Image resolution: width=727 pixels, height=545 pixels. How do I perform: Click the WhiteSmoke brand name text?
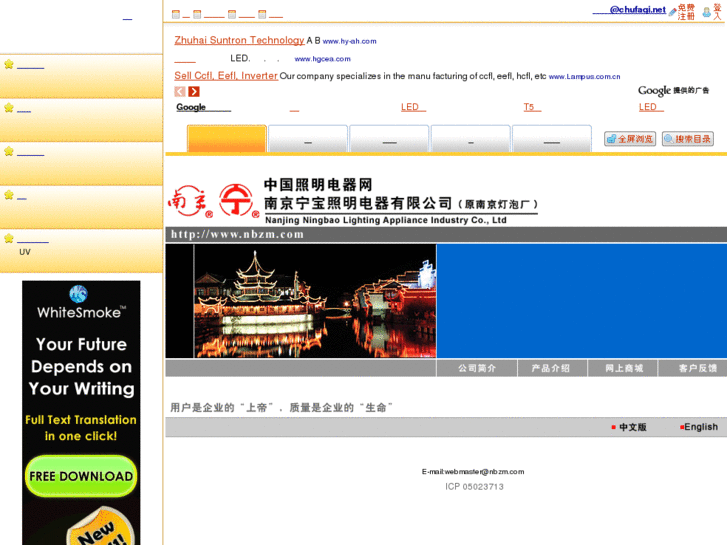point(82,312)
